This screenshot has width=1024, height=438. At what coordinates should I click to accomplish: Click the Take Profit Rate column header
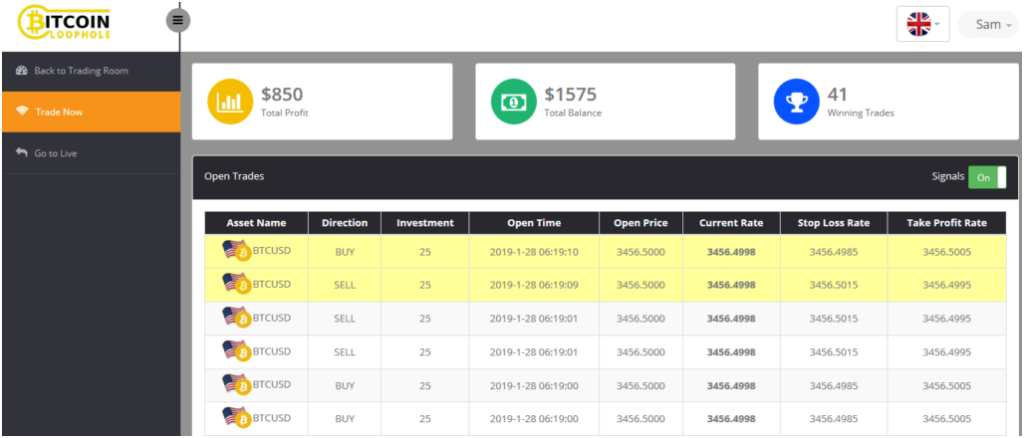click(946, 223)
